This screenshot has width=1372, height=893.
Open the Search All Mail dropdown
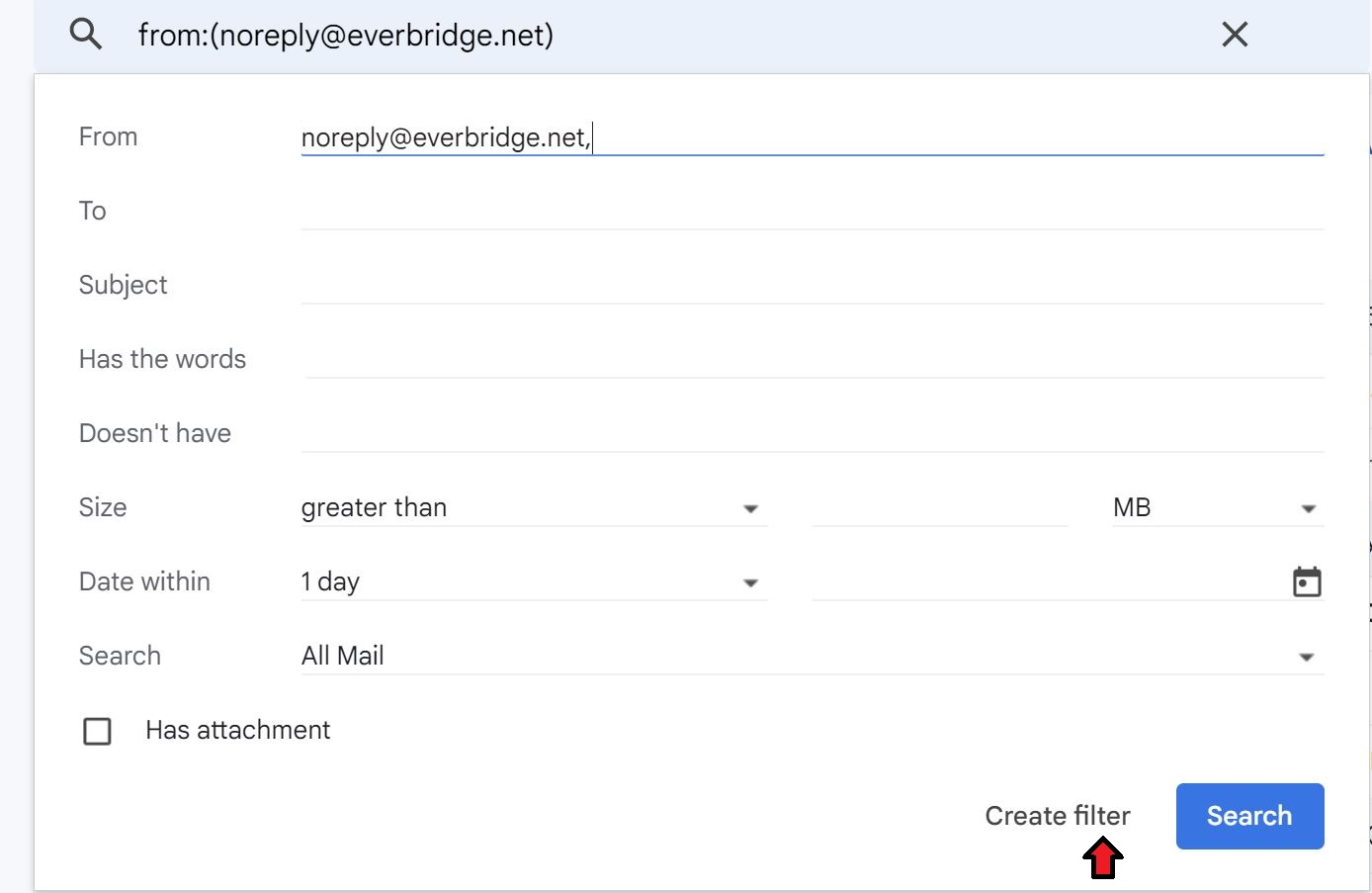click(813, 656)
